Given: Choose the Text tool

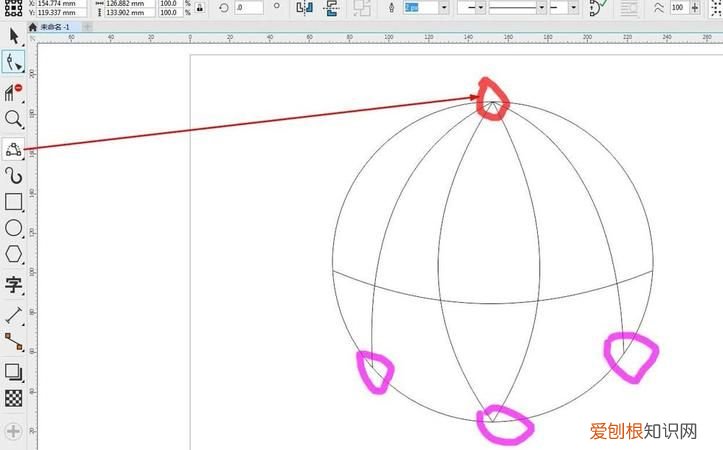Looking at the screenshot, I should click(x=13, y=284).
